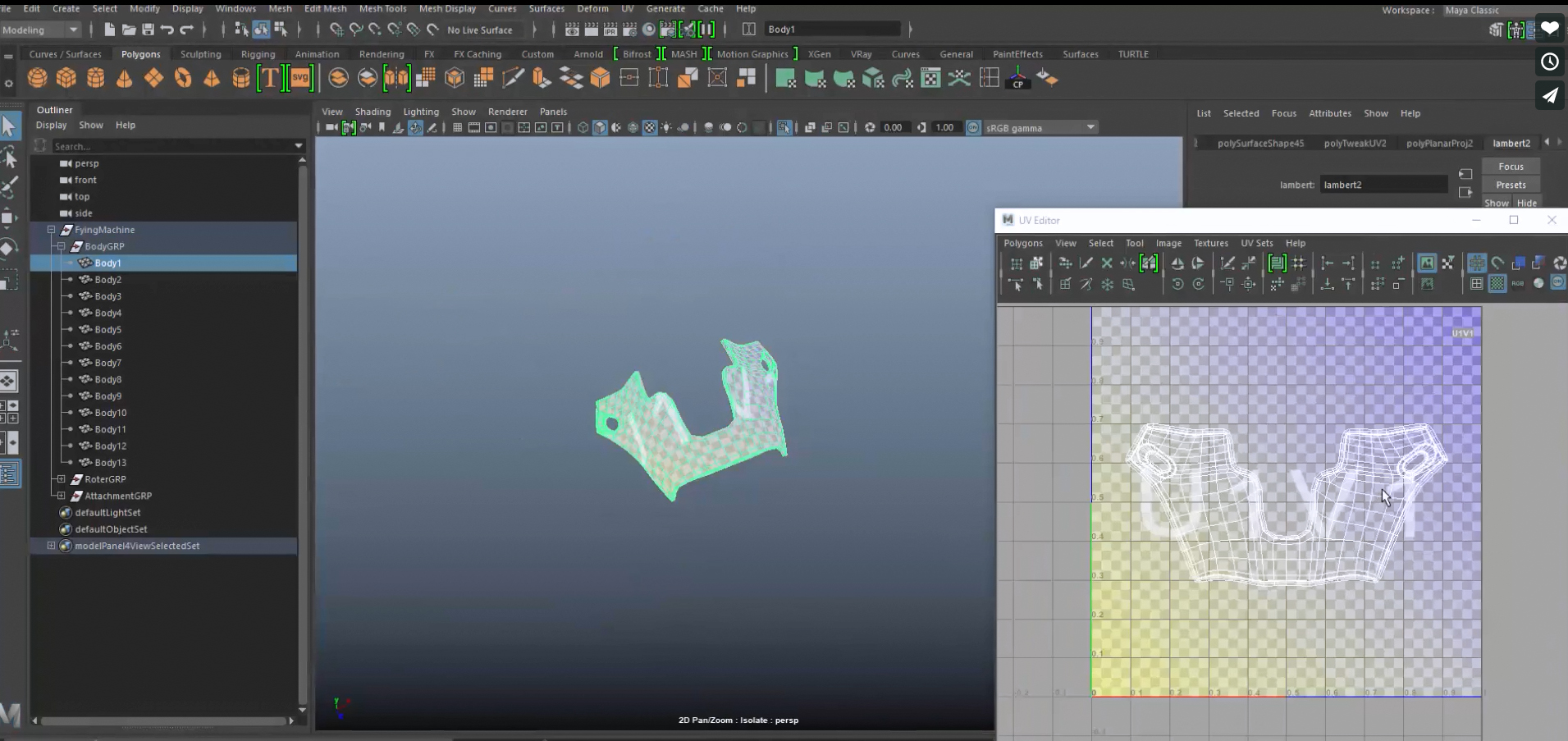Toggle the viewport color management ON button
Viewport: 1568px width, 741px height.
click(973, 128)
